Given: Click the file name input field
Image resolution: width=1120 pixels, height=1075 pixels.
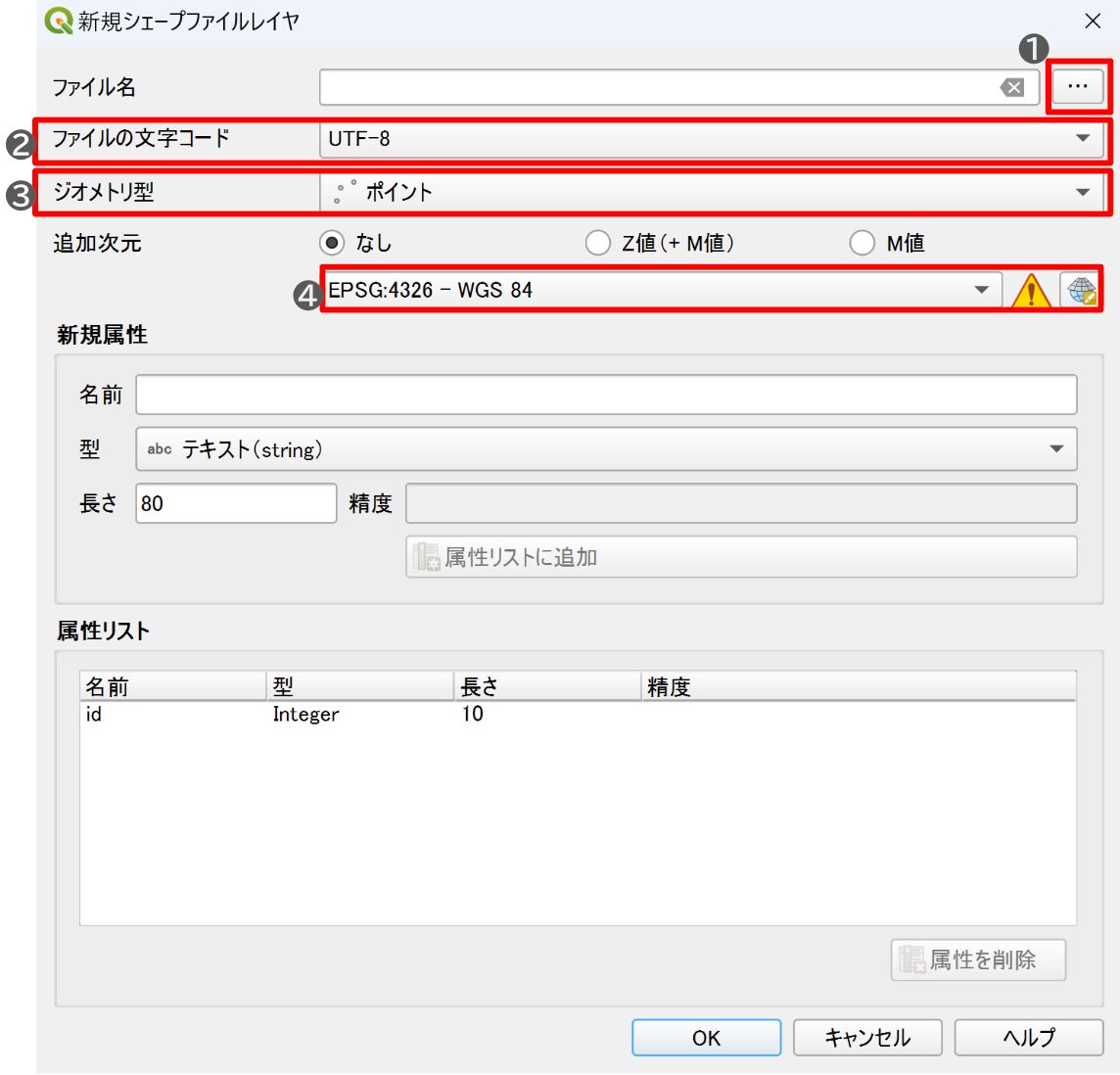Looking at the screenshot, I should click(x=678, y=87).
